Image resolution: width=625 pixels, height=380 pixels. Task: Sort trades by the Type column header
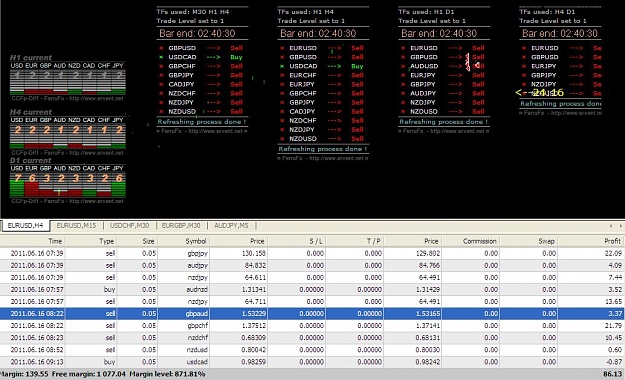pyautogui.click(x=91, y=241)
